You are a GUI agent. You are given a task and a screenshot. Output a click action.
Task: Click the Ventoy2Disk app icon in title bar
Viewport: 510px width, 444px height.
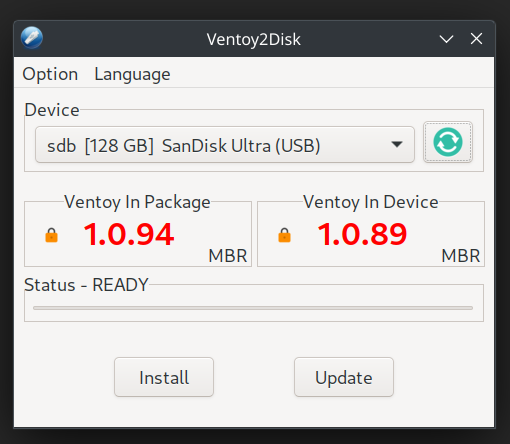pos(32,38)
